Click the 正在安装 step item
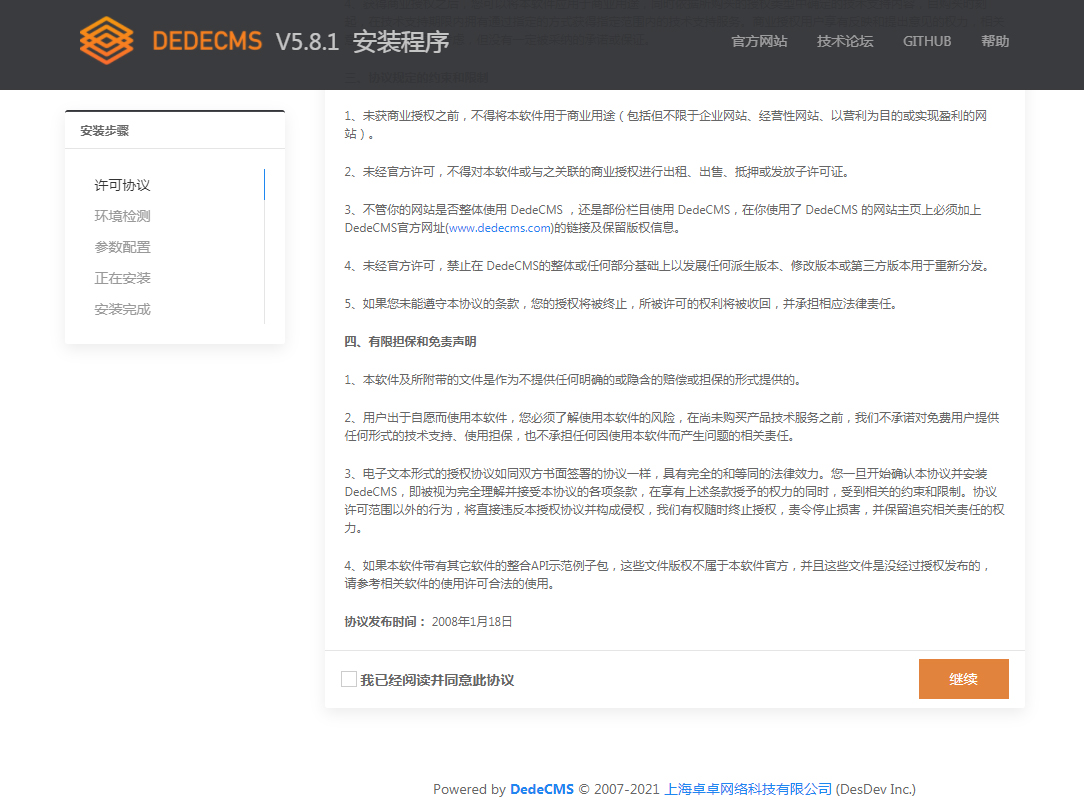The image size is (1084, 806). (x=122, y=278)
